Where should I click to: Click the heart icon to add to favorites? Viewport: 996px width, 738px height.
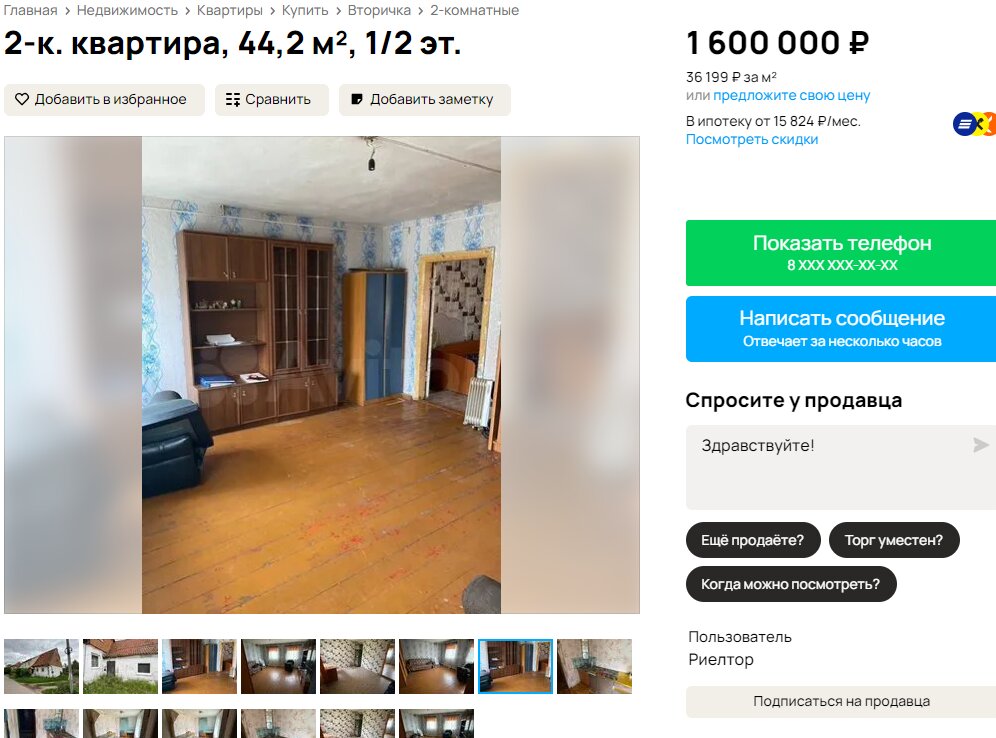[22, 100]
